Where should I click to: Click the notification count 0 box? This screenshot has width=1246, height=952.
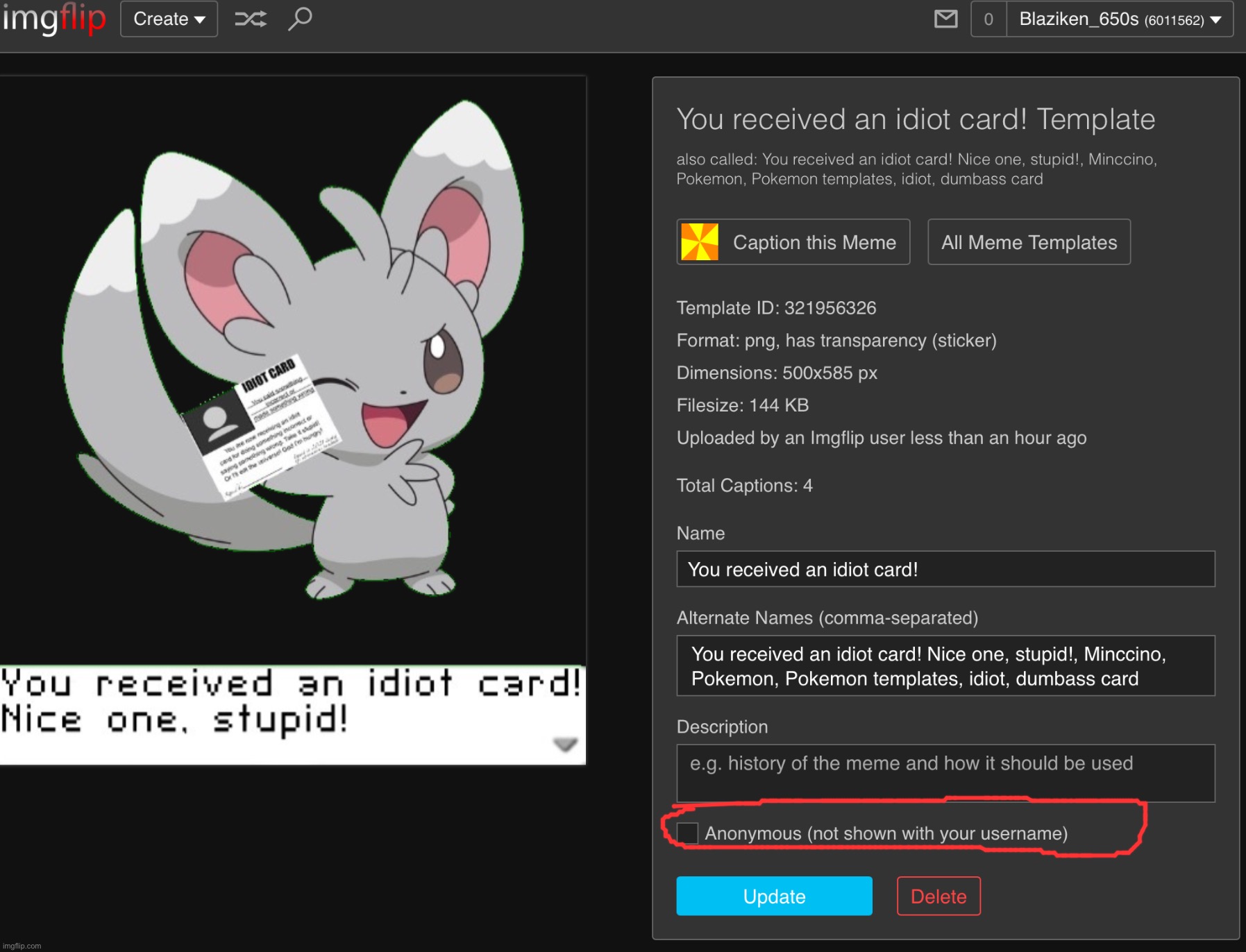(x=988, y=19)
